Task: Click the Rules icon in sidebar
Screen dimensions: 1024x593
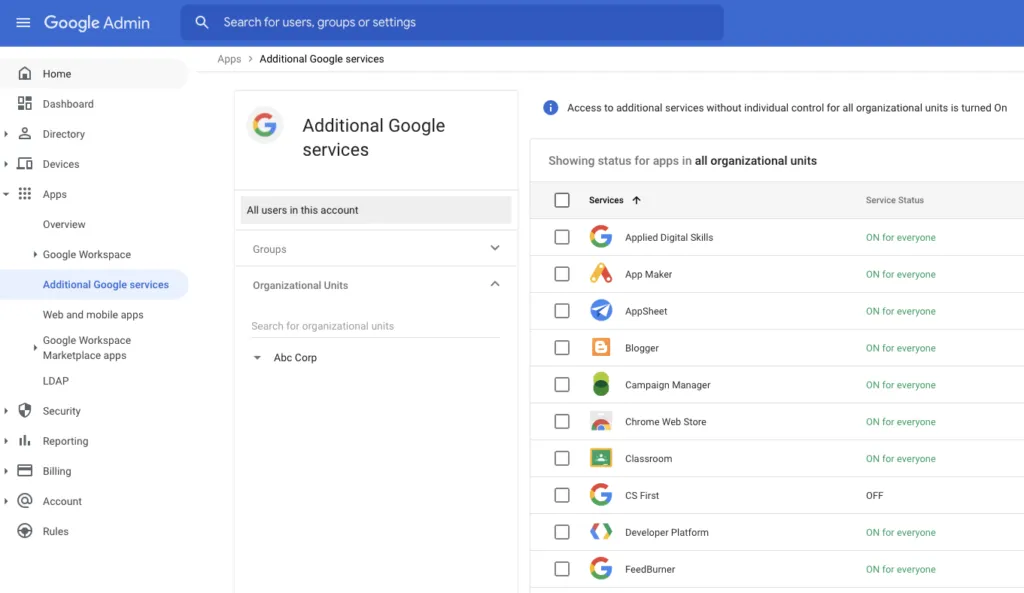Action: [25, 530]
